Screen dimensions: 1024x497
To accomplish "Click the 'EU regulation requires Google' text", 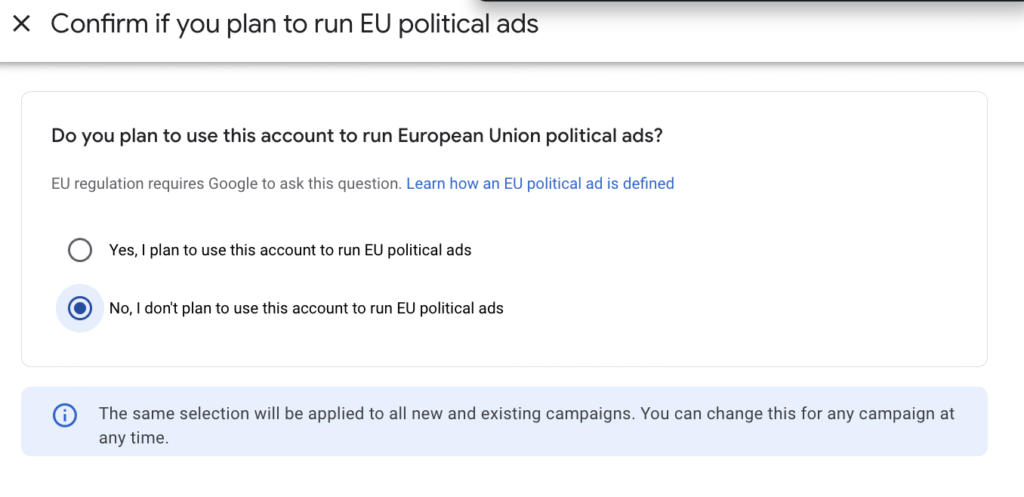I will [226, 184].
